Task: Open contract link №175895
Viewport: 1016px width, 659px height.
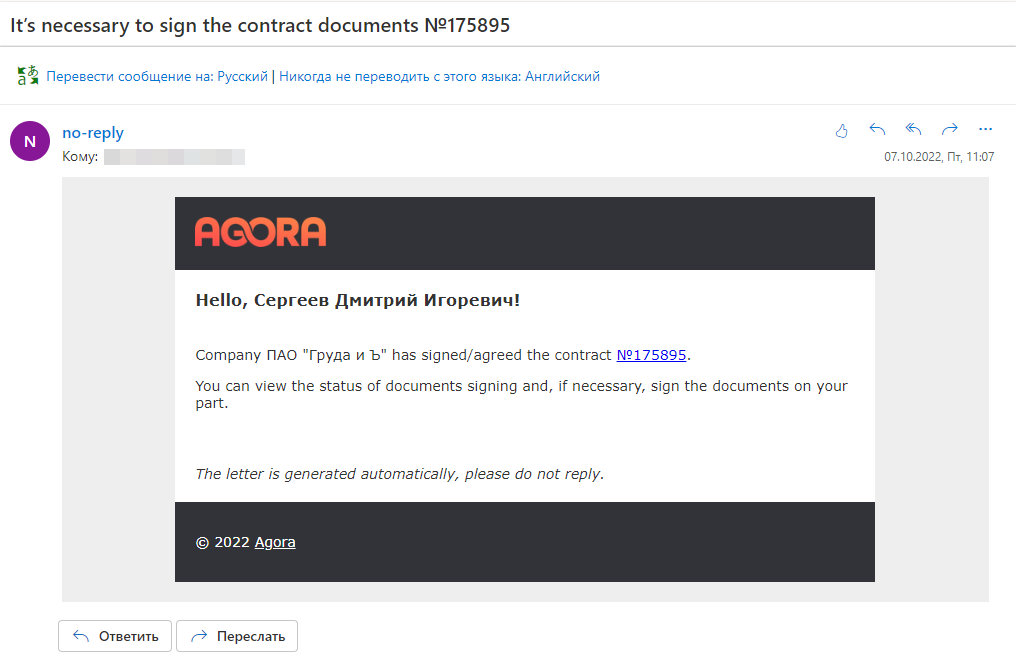Action: click(651, 355)
